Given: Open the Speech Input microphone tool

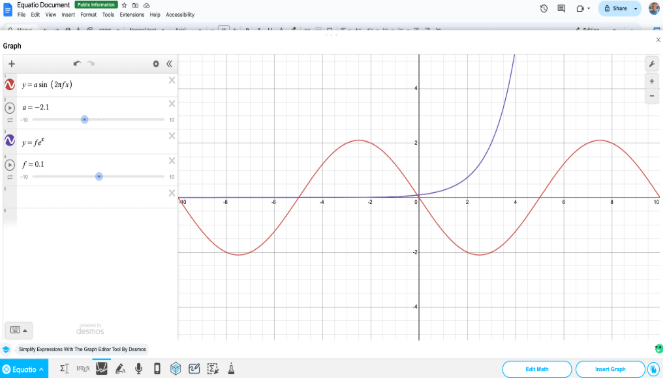Looking at the screenshot, I should [x=138, y=369].
